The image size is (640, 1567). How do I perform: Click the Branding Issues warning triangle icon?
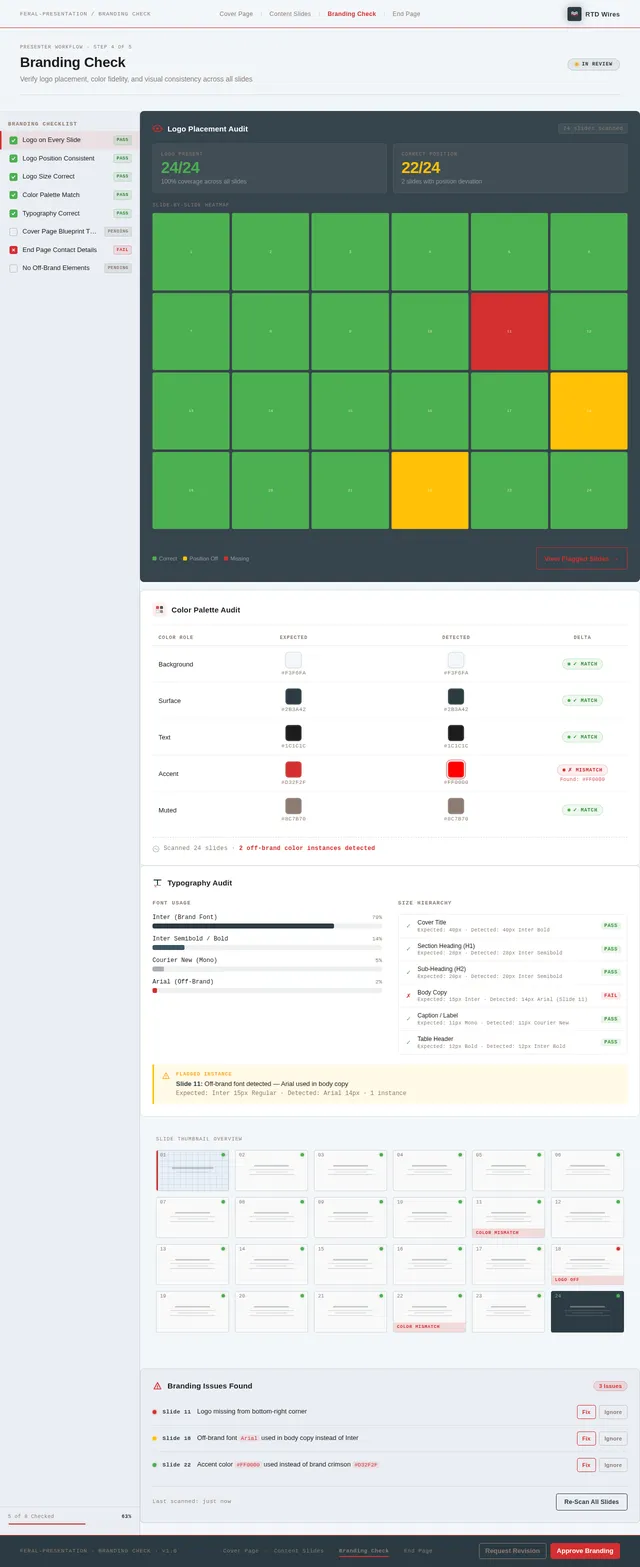157,1386
